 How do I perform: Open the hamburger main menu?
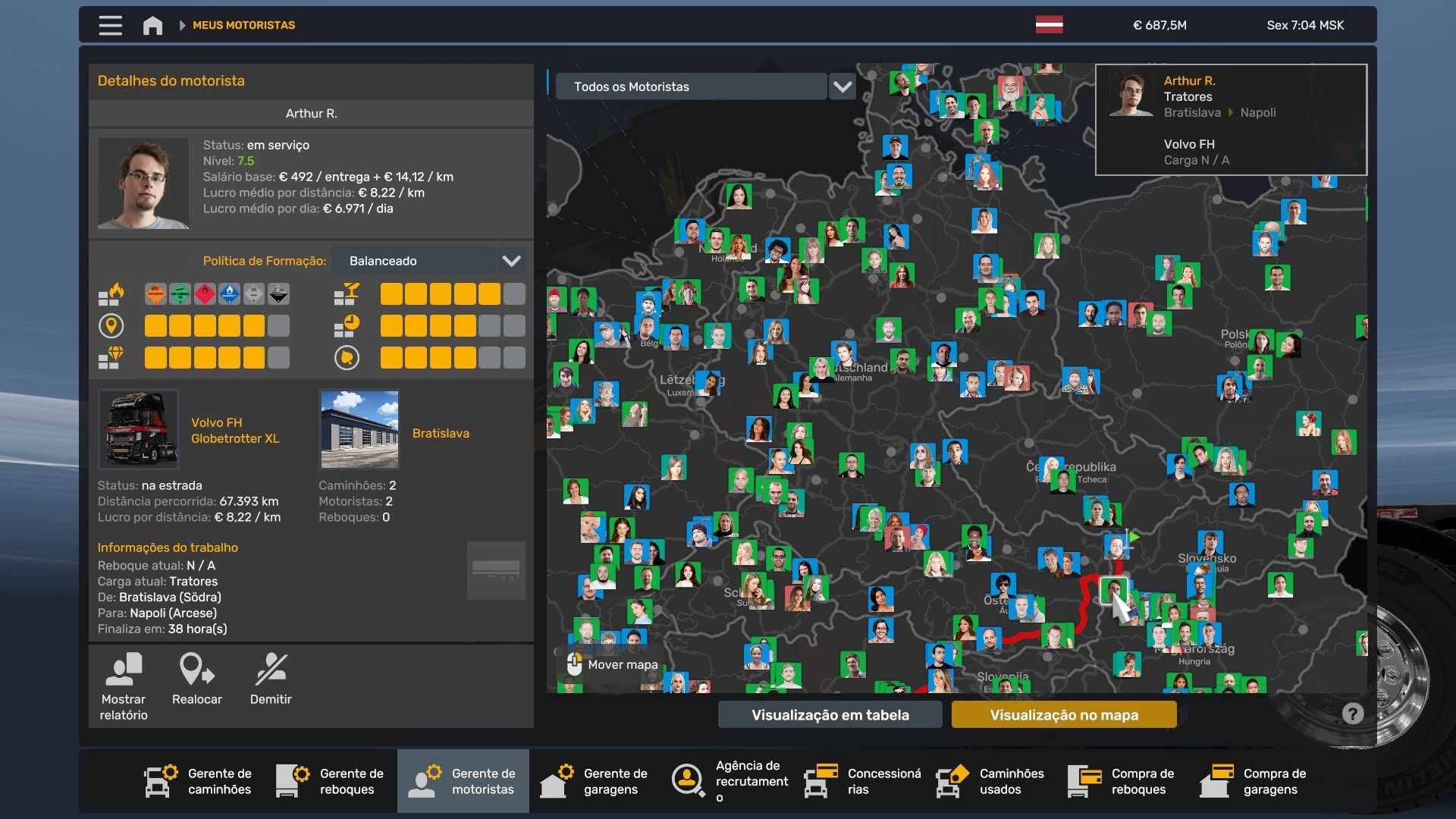110,25
